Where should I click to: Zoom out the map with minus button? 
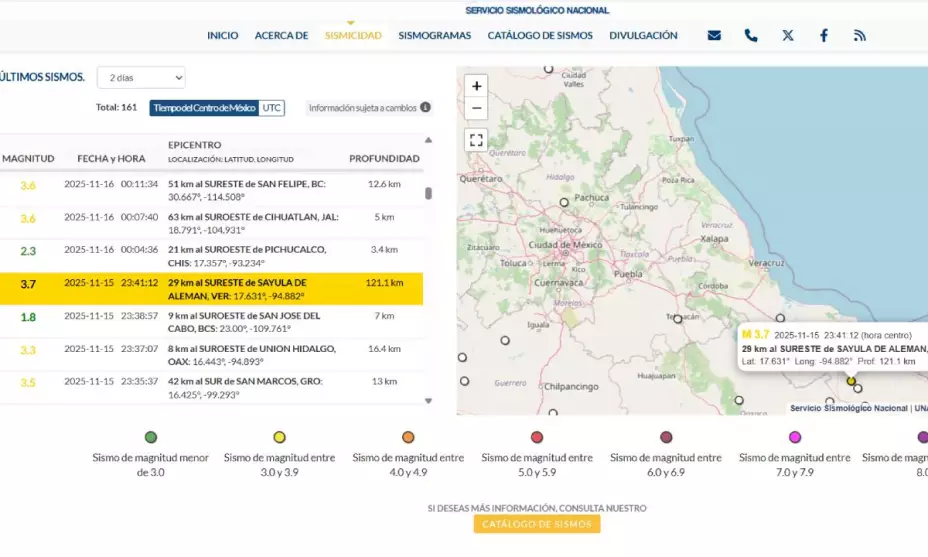pyautogui.click(x=476, y=108)
